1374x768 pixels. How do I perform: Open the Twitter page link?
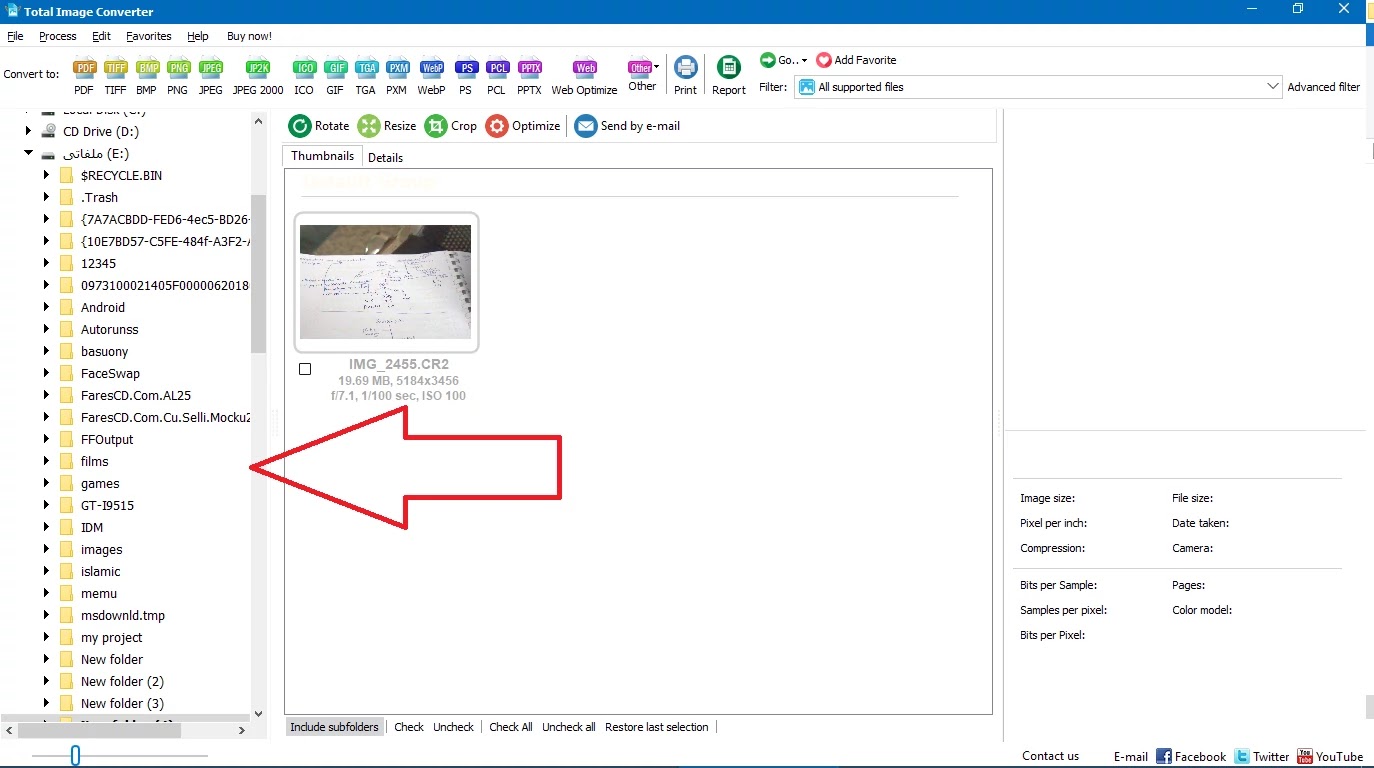tap(1262, 756)
